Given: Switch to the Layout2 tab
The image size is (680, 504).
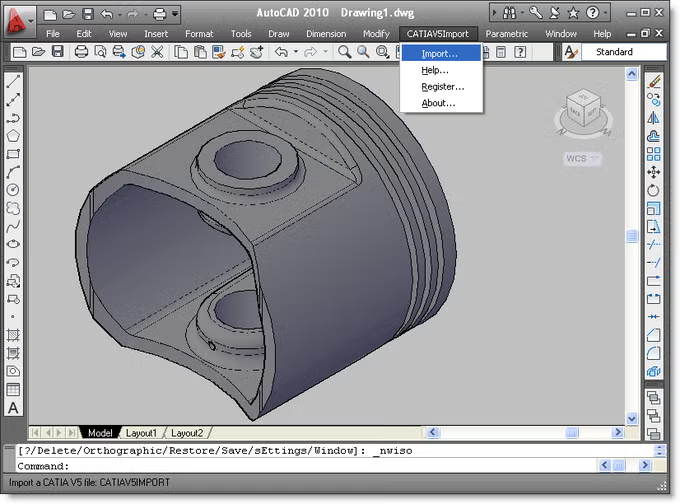Looking at the screenshot, I should [x=186, y=433].
